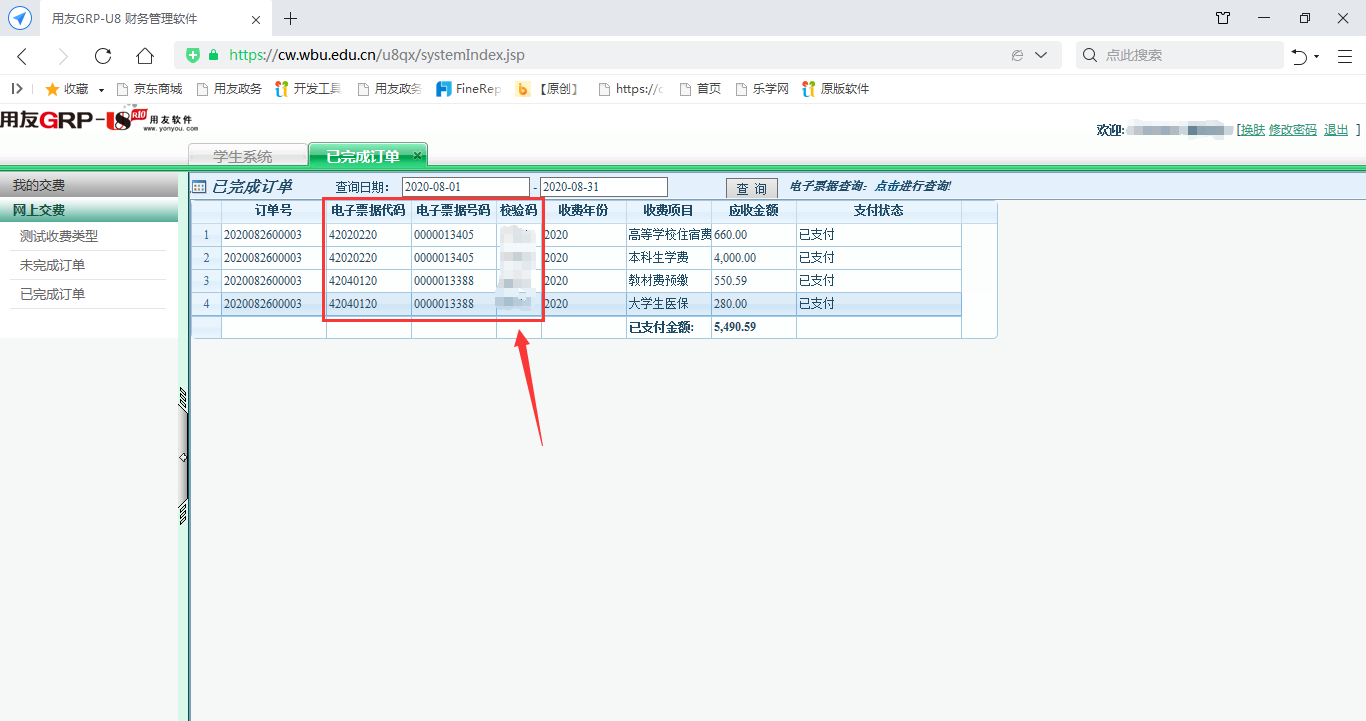Viewport: 1366px width, 721px height.
Task: Click the browser back arrow
Action: [22, 56]
